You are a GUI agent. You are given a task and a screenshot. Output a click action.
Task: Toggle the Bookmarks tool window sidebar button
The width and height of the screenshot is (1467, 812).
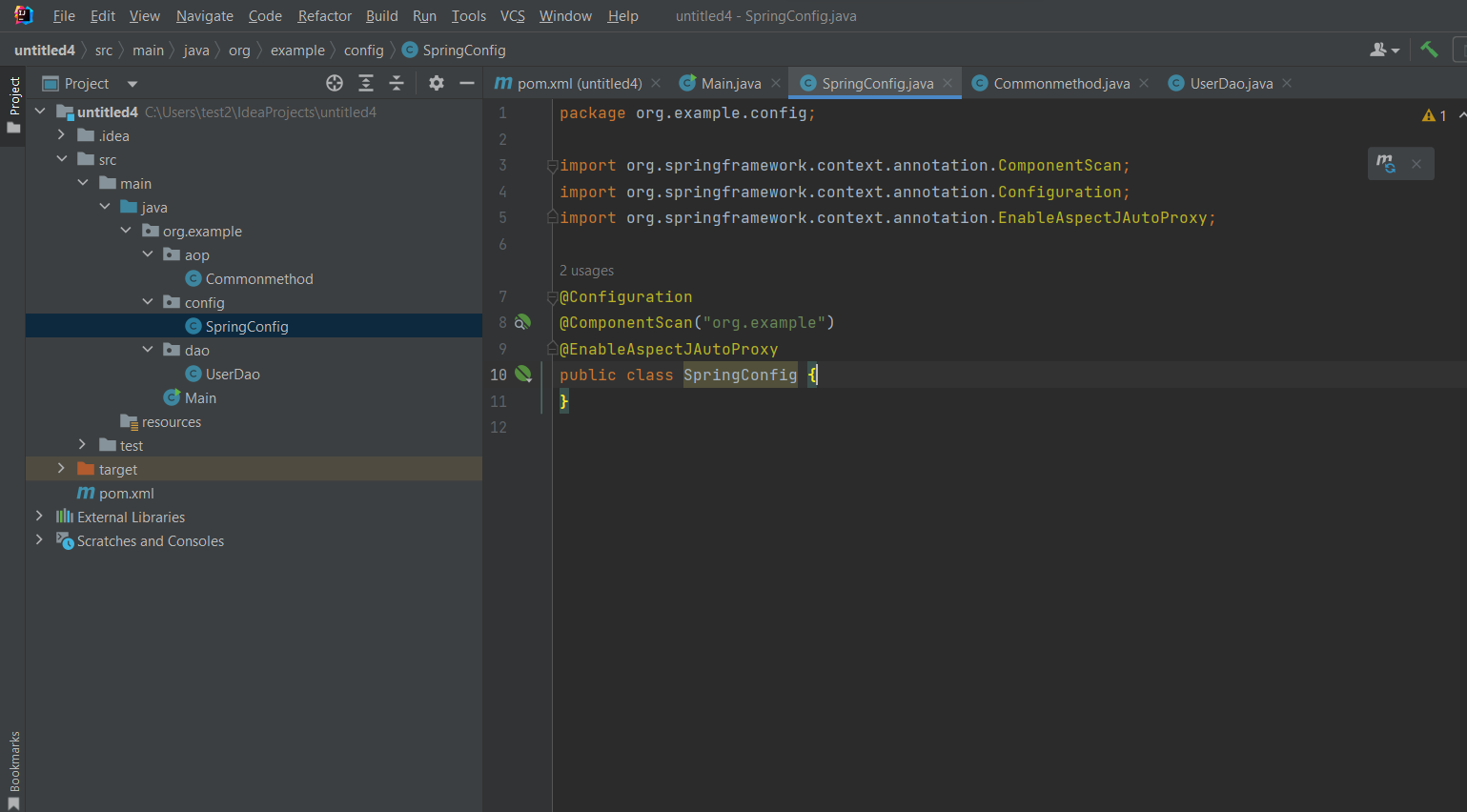(x=13, y=768)
